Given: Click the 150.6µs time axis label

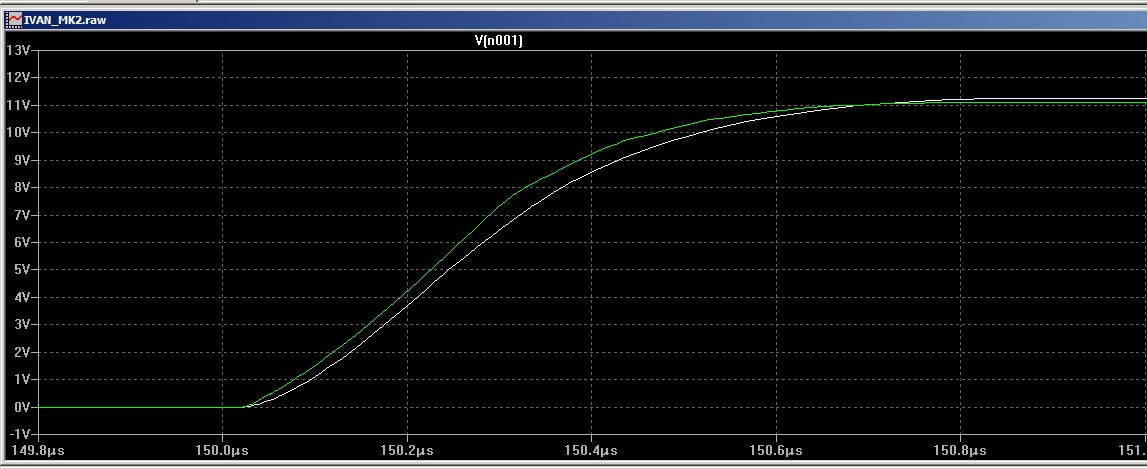Looking at the screenshot, I should 777,451.
